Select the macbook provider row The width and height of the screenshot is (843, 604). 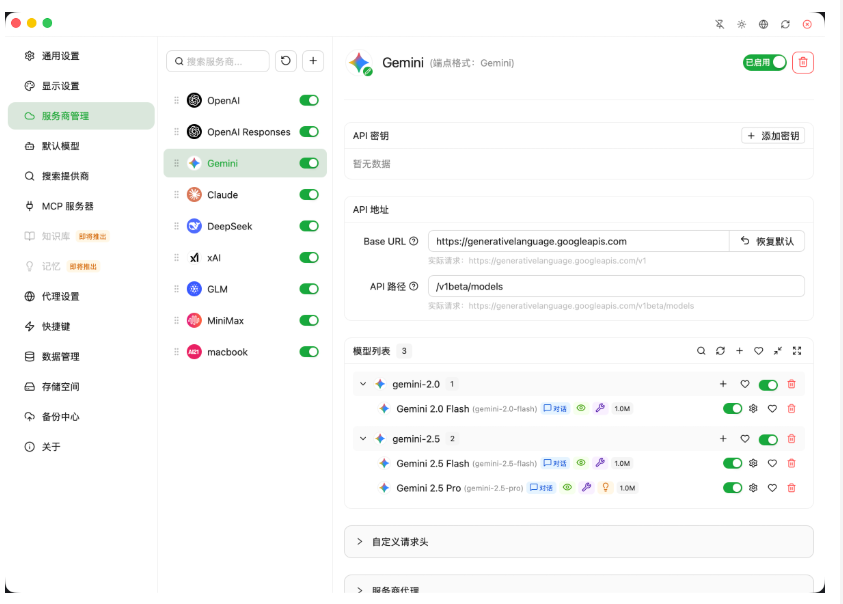[245, 352]
